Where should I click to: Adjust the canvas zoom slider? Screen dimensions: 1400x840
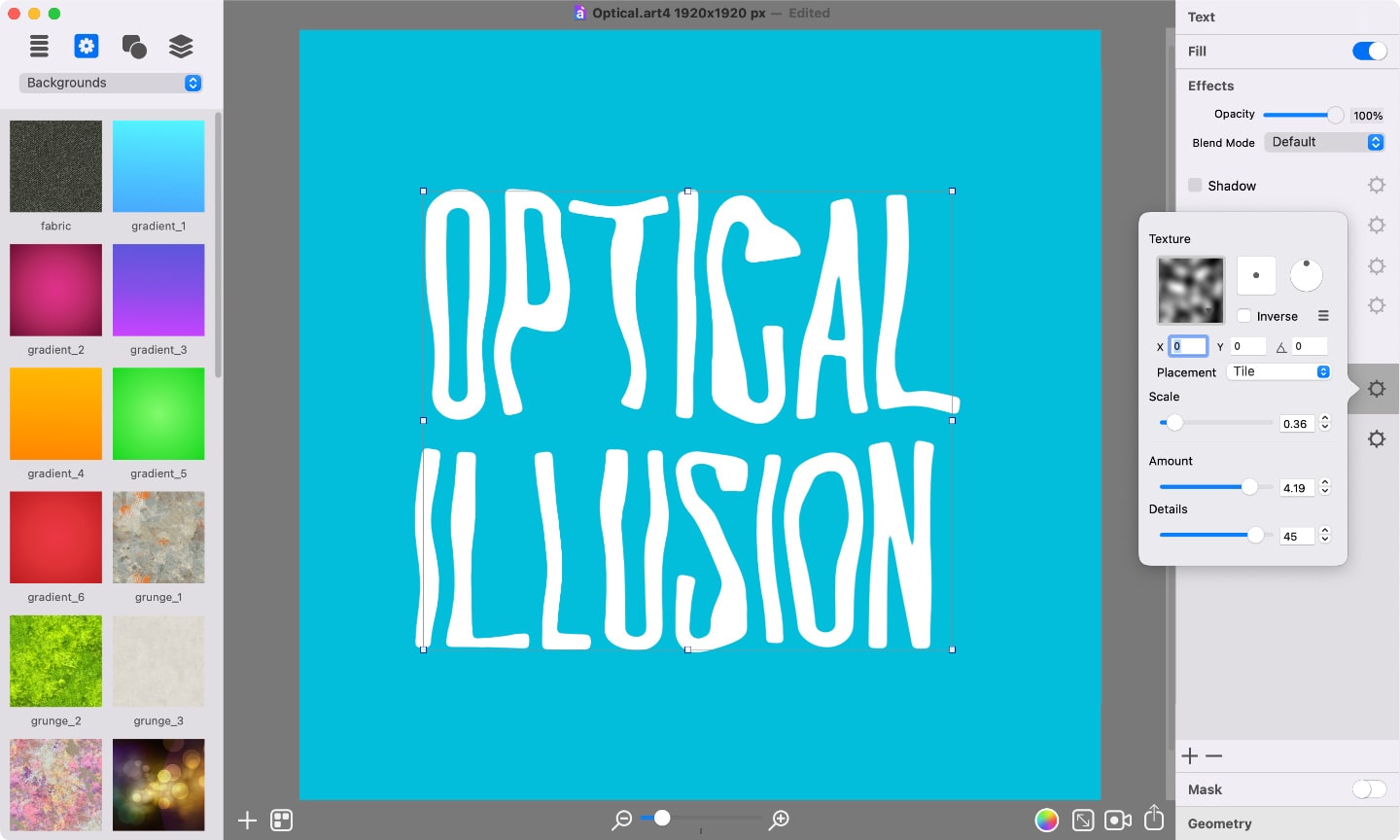click(701, 818)
